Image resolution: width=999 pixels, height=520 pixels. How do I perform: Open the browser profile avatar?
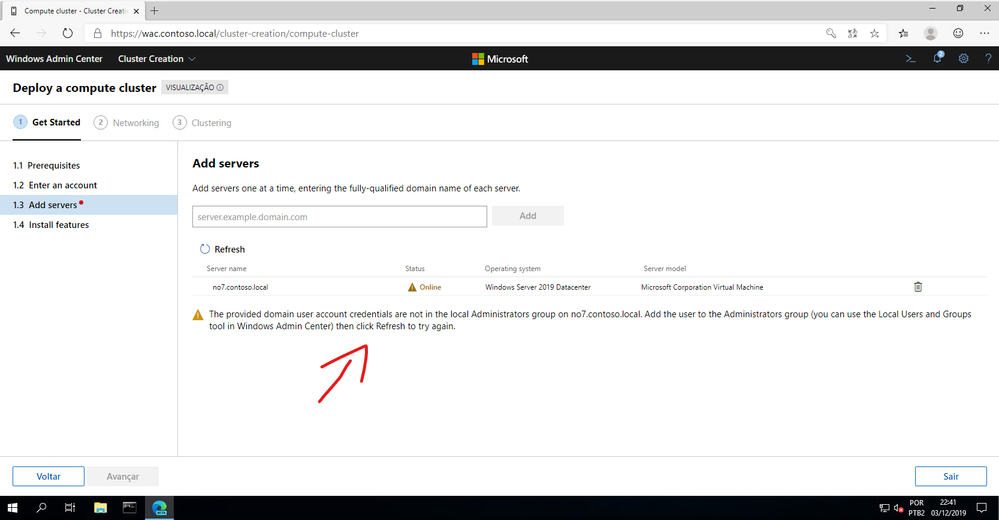tap(930, 33)
